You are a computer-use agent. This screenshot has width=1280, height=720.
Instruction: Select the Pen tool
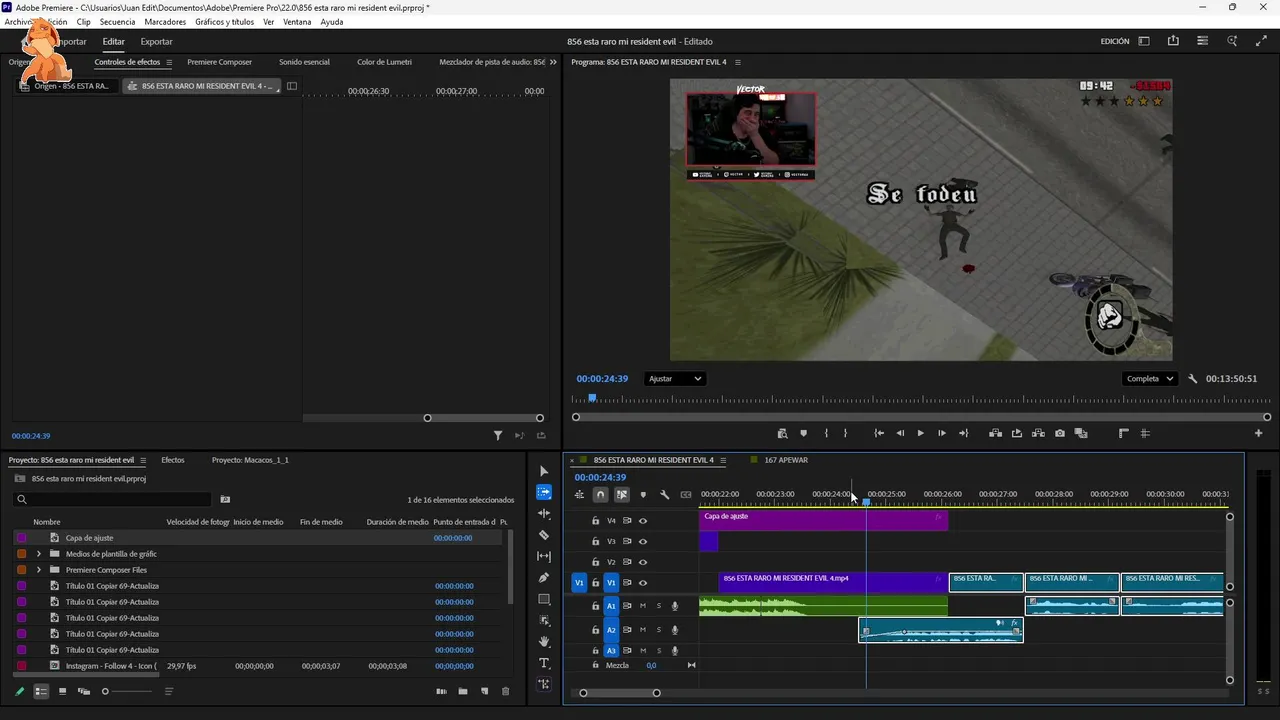(544, 578)
